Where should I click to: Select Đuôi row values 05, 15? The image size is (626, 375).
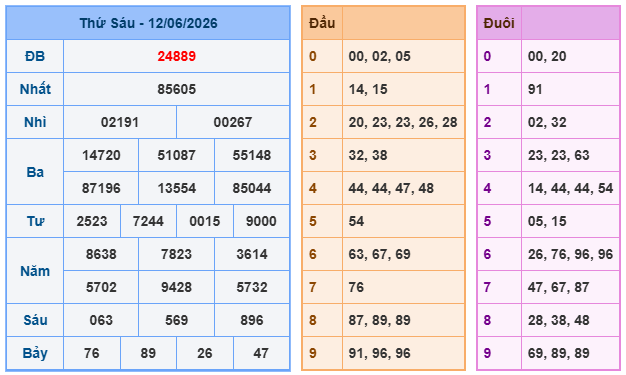547,221
